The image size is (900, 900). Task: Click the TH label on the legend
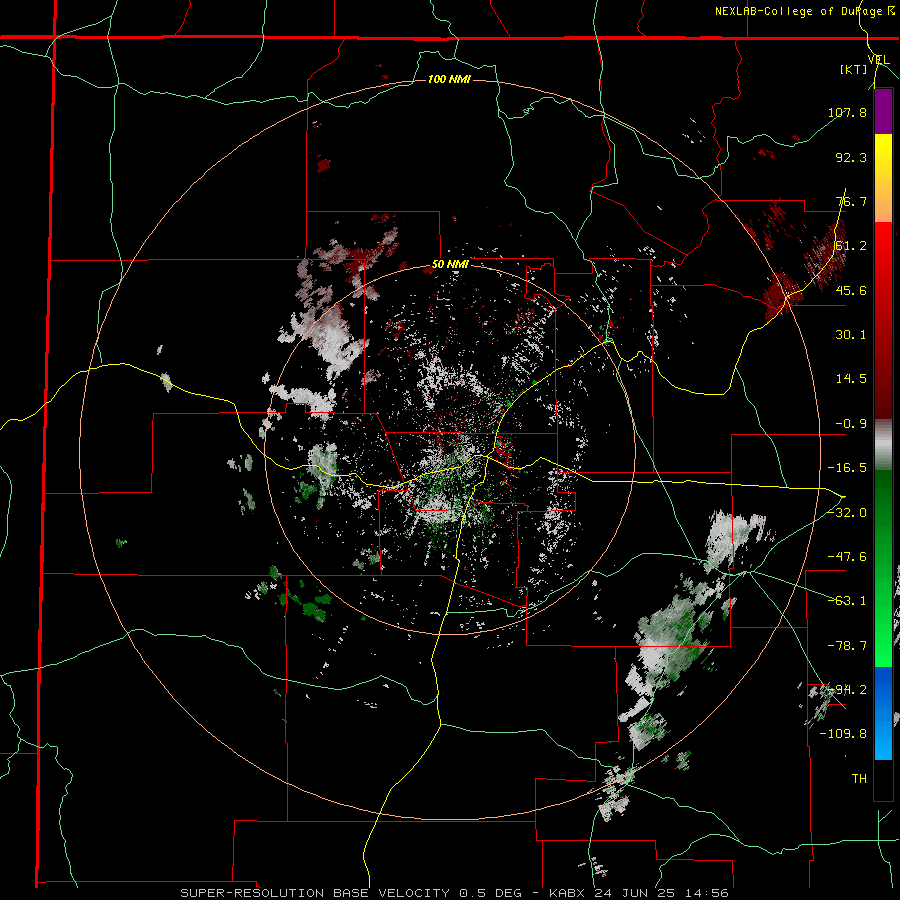point(859,779)
